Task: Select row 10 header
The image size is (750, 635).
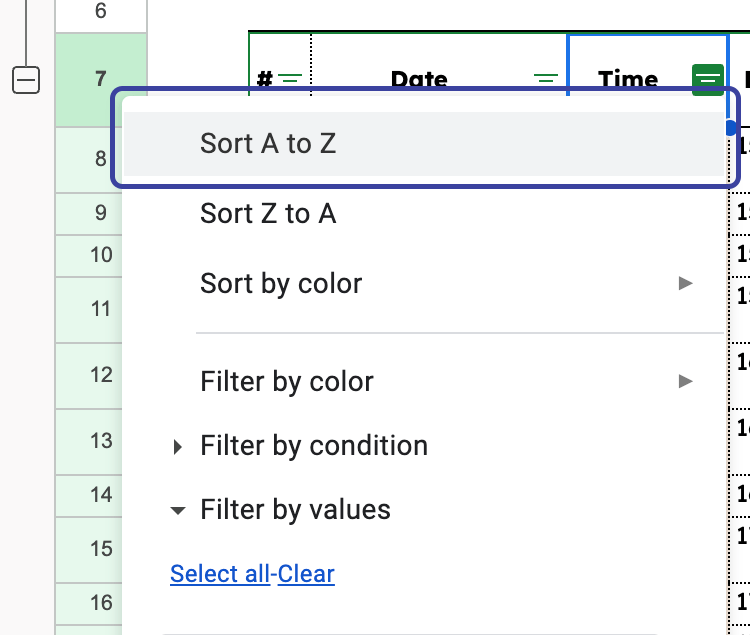Action: 100,255
